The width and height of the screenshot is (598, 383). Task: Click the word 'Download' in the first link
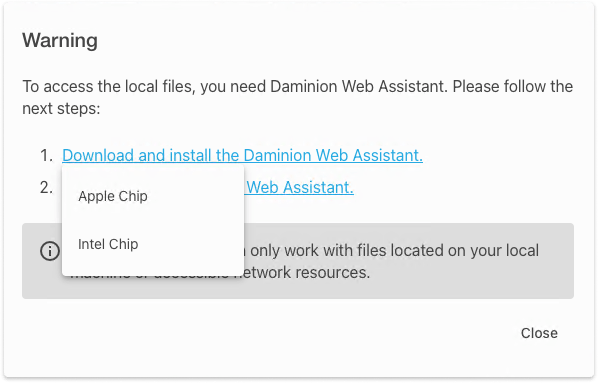pyautogui.click(x=98, y=155)
